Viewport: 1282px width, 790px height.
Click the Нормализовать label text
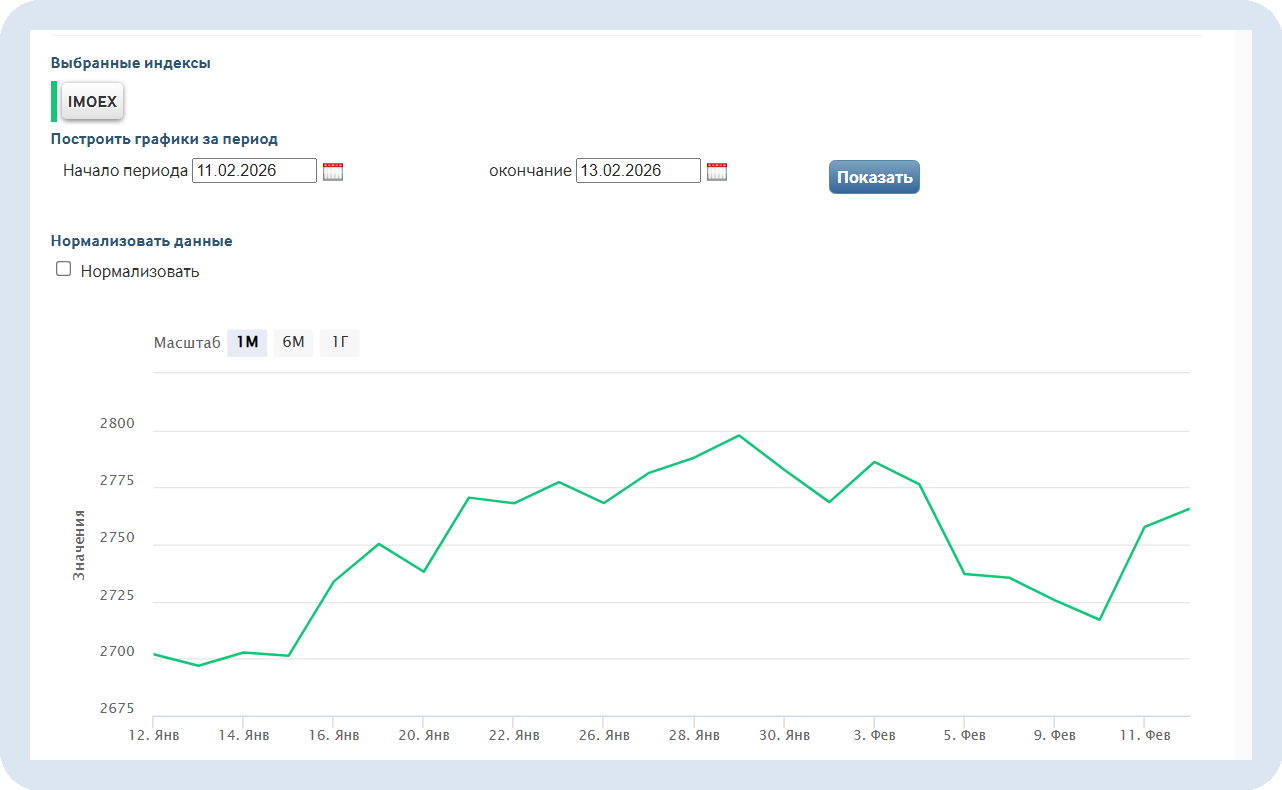pyautogui.click(x=140, y=271)
